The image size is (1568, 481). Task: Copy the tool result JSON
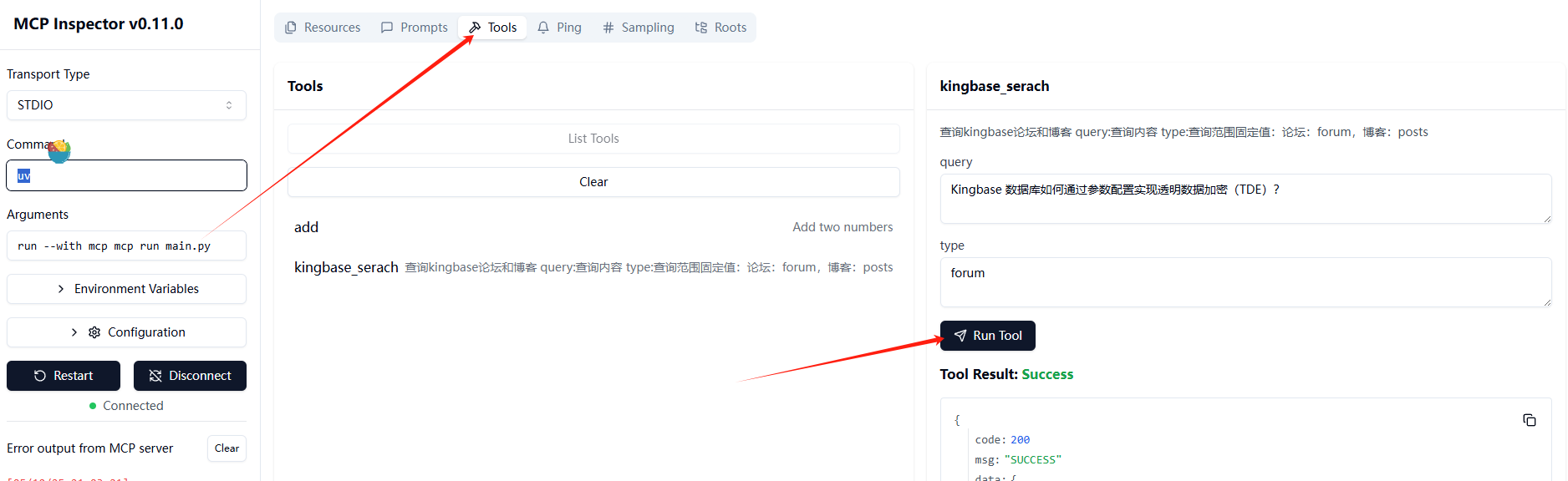click(1529, 420)
